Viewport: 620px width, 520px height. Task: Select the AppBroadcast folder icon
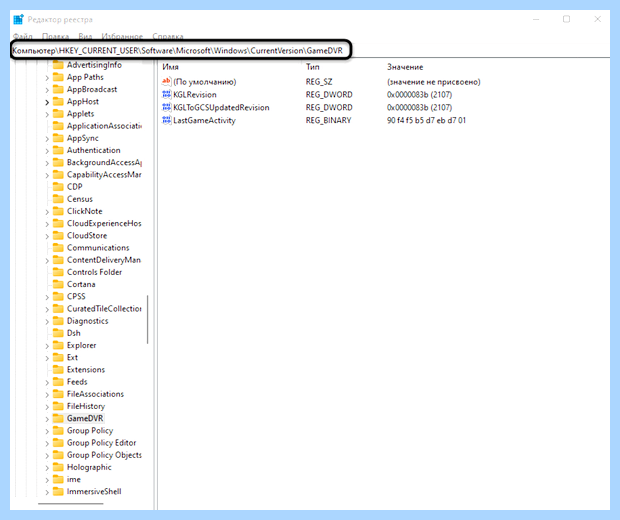tap(58, 89)
